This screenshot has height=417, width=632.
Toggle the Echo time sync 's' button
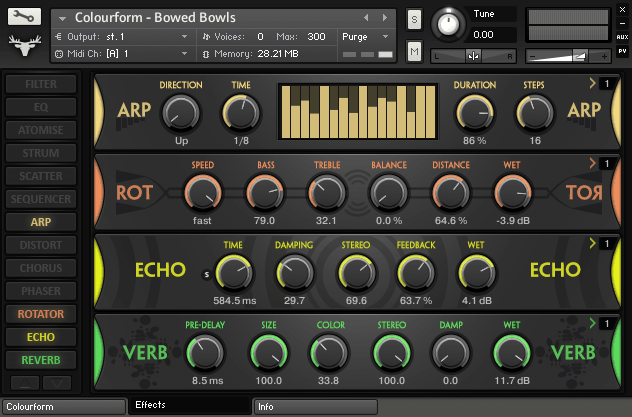tap(208, 273)
